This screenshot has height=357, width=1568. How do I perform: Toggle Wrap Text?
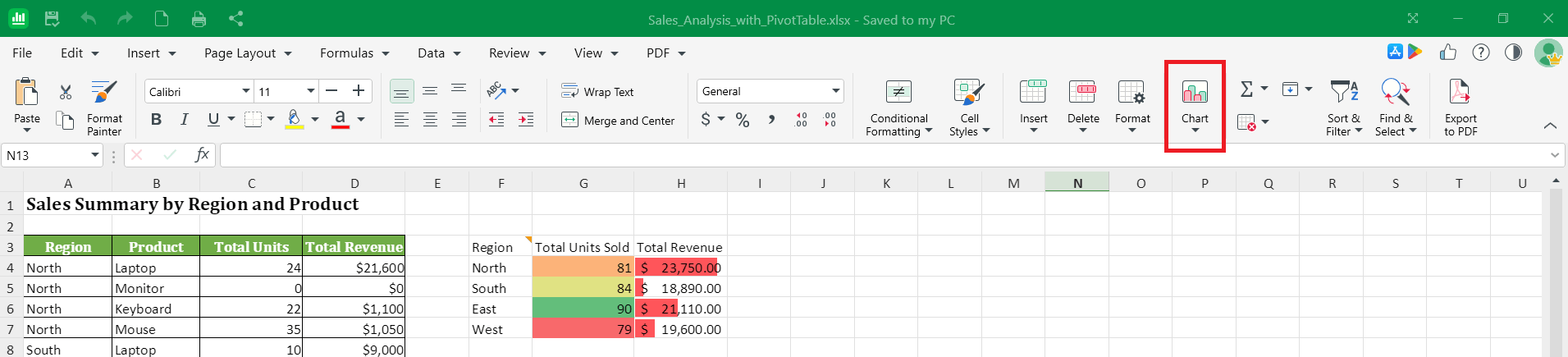(x=597, y=91)
